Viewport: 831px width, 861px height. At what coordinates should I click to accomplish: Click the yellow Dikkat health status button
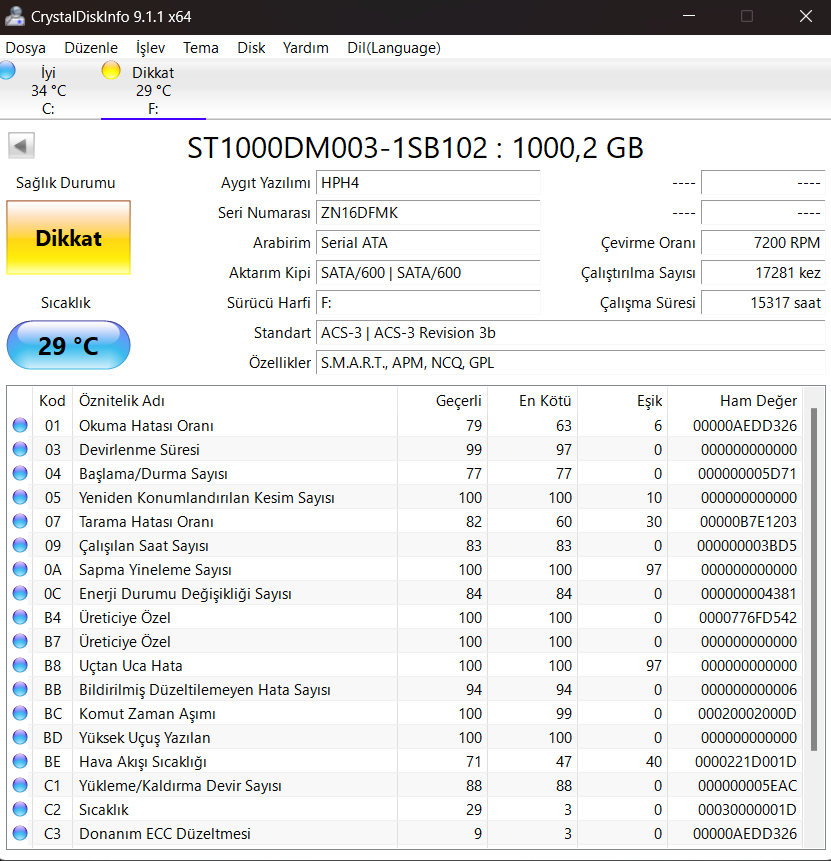(69, 238)
